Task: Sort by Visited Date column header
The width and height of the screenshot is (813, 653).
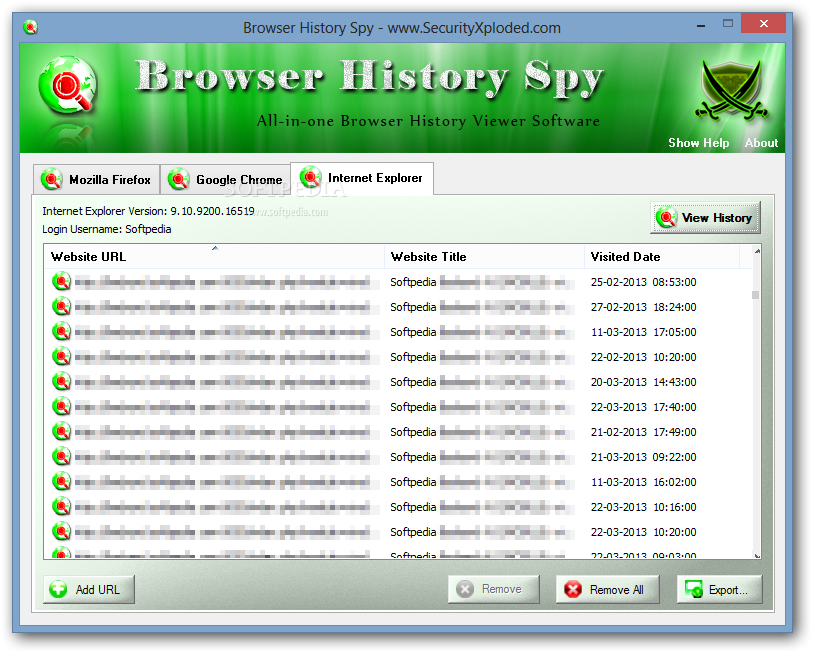Action: (x=662, y=257)
